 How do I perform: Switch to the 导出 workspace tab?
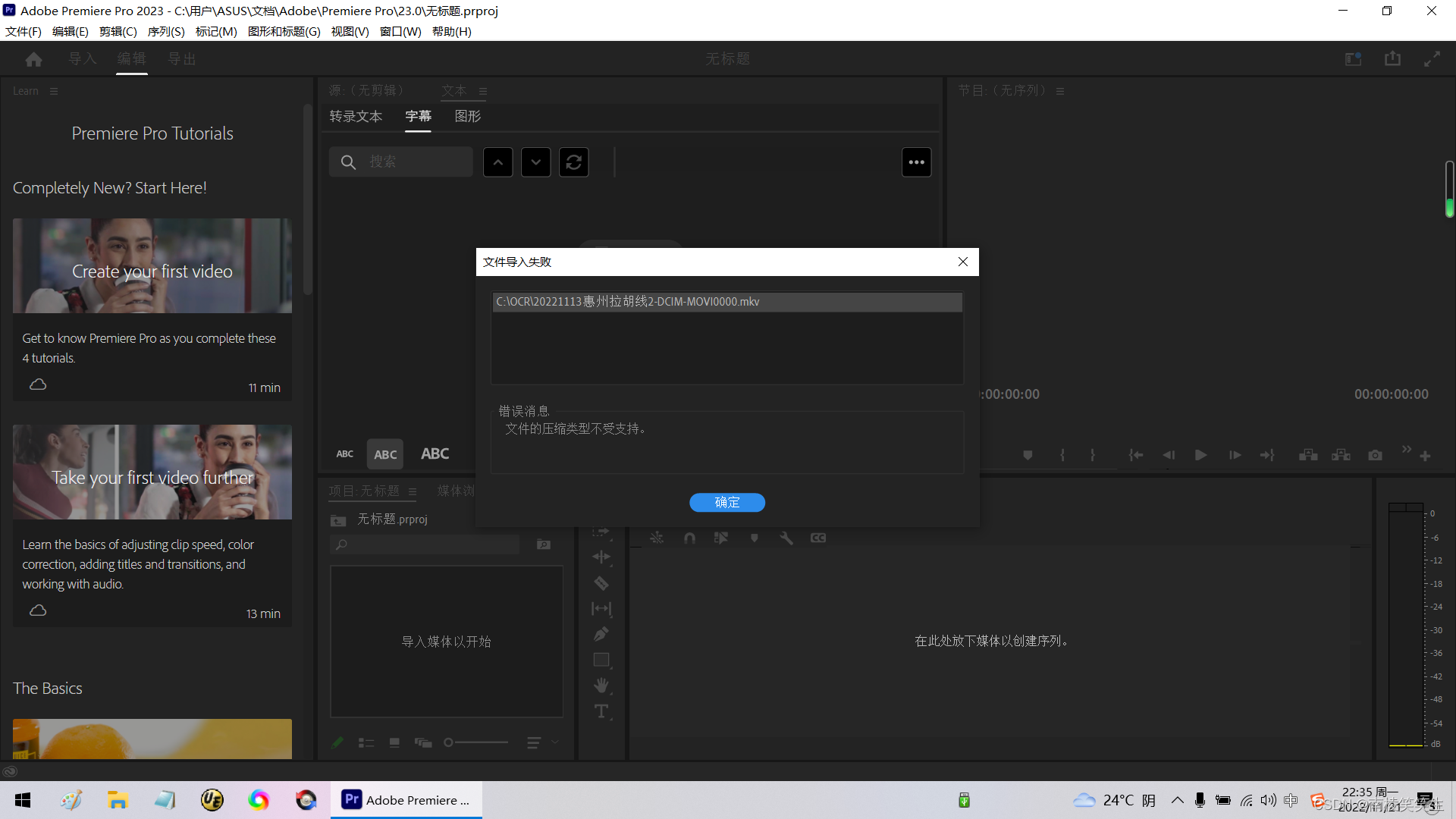pyautogui.click(x=182, y=58)
